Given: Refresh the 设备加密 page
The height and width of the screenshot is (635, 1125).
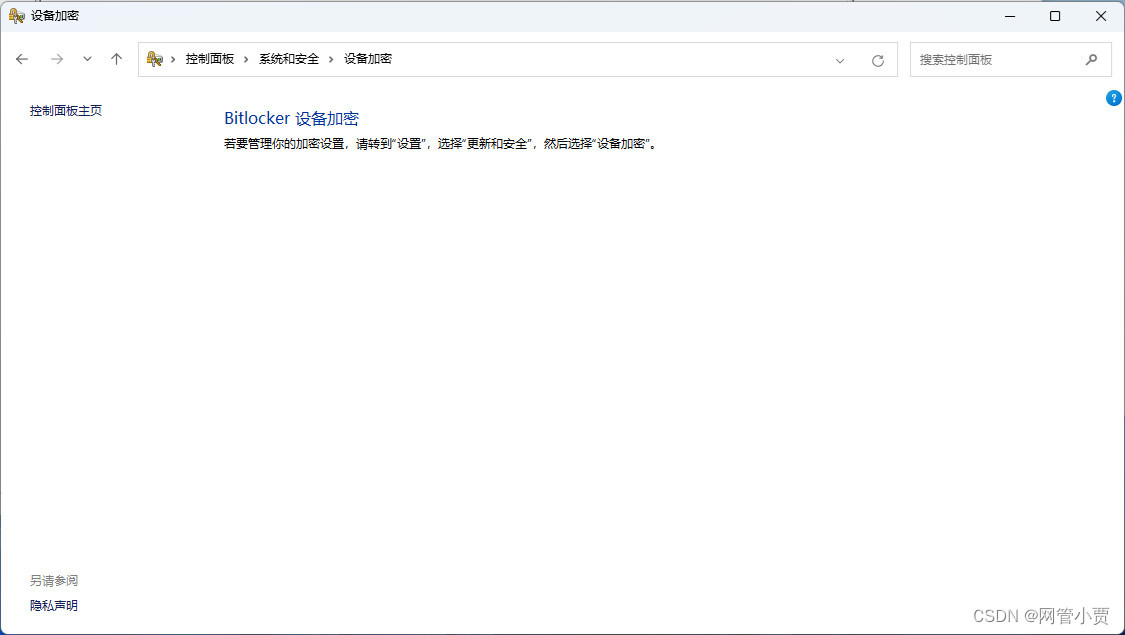Looking at the screenshot, I should 877,60.
